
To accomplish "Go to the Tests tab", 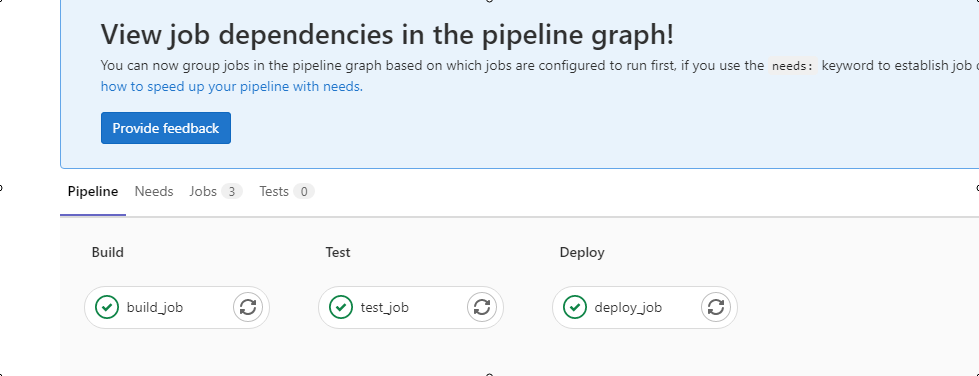I will (x=287, y=192).
